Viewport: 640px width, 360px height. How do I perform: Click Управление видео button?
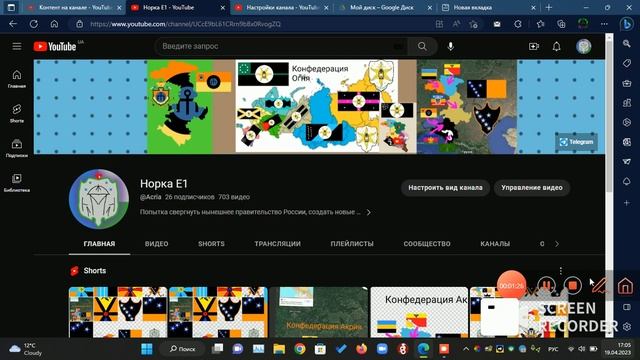click(x=532, y=188)
